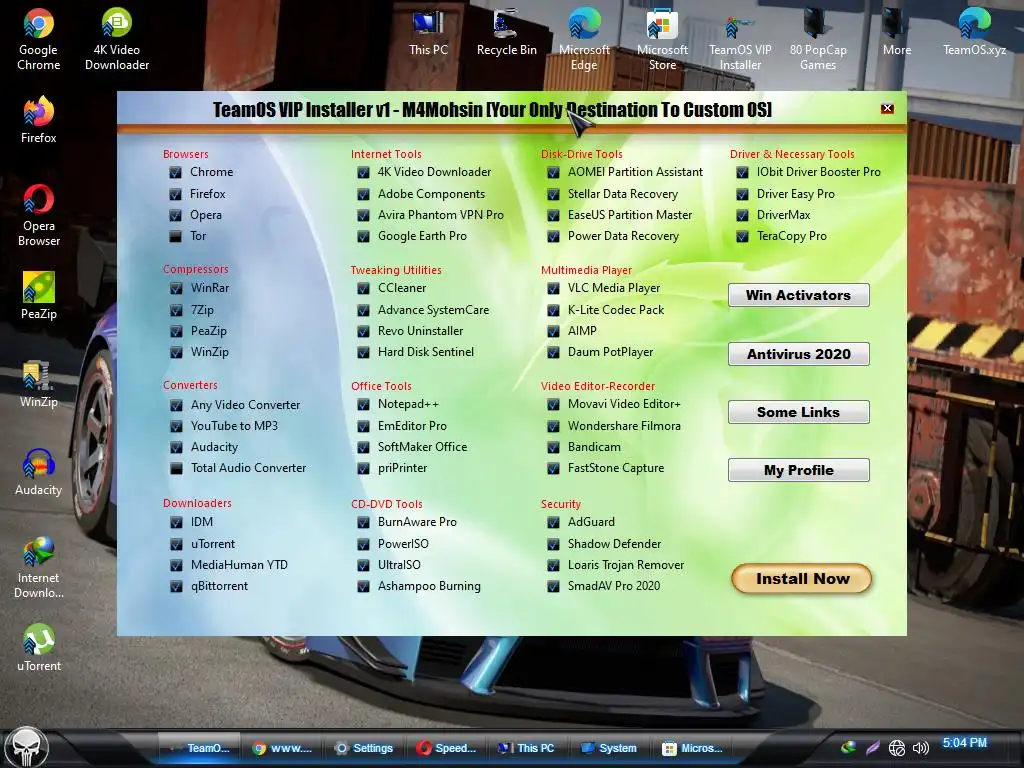
Task: Uncheck the TeraCopy Pro checkbox
Action: (x=742, y=236)
